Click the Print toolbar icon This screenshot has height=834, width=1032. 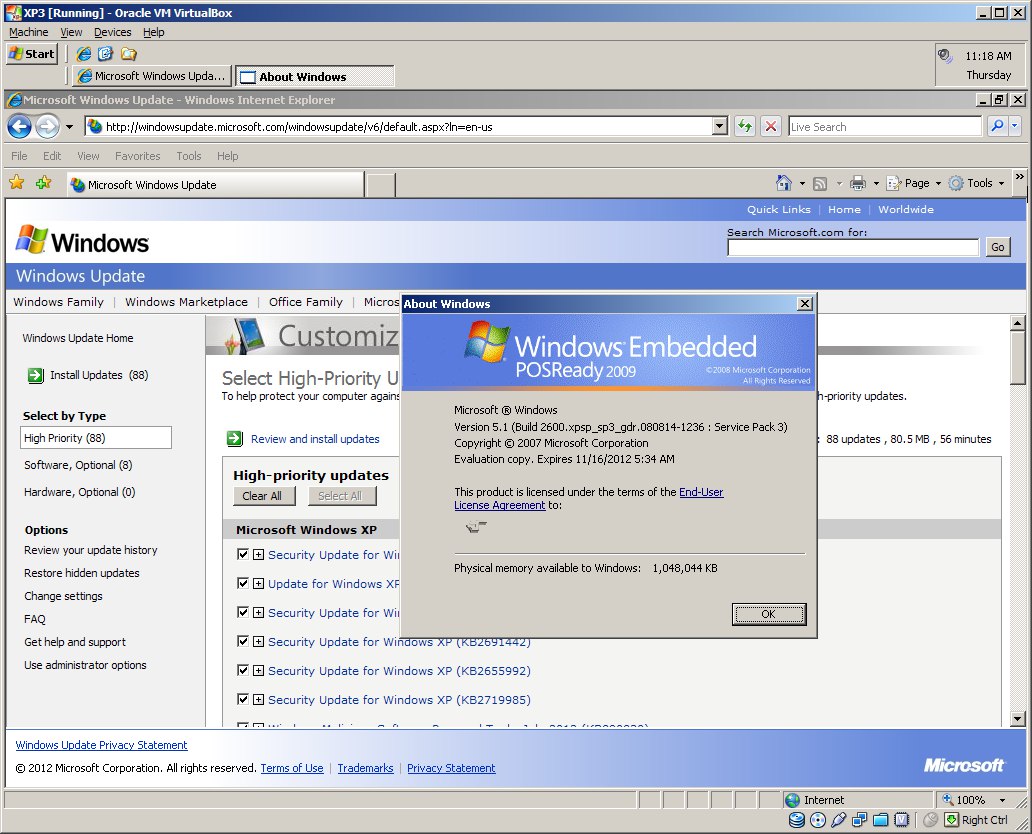pos(858,184)
